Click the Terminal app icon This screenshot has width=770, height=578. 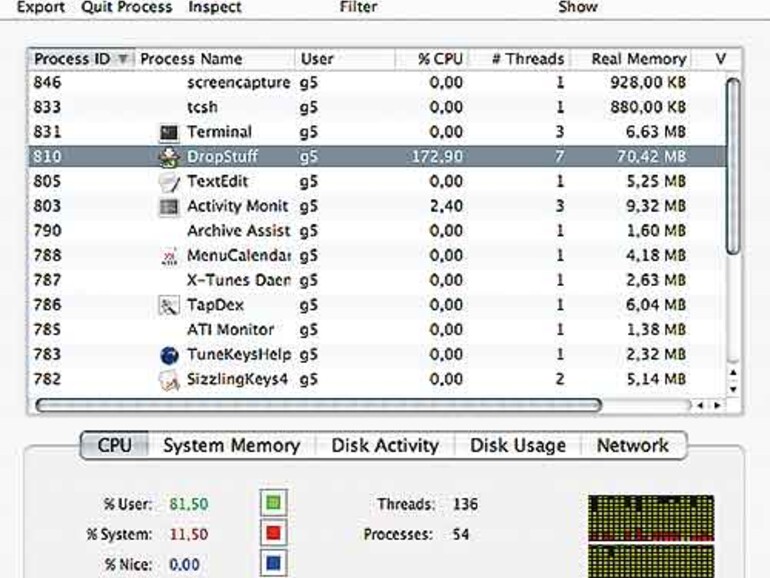169,132
